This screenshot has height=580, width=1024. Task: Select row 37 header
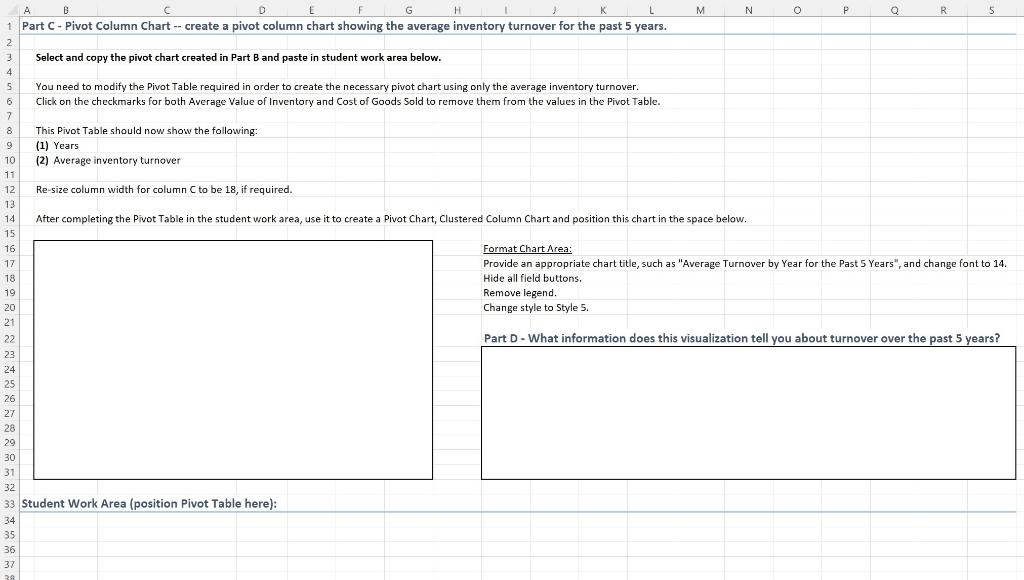(10, 564)
